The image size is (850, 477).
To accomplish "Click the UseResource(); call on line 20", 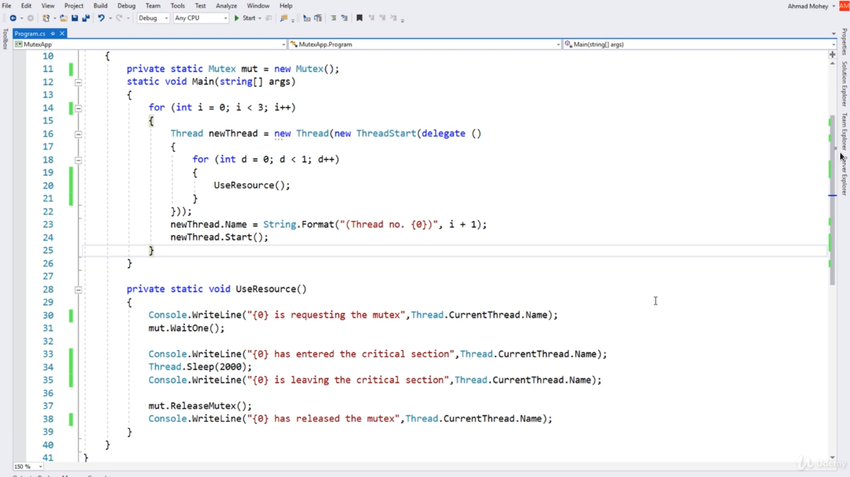I will [252, 185].
